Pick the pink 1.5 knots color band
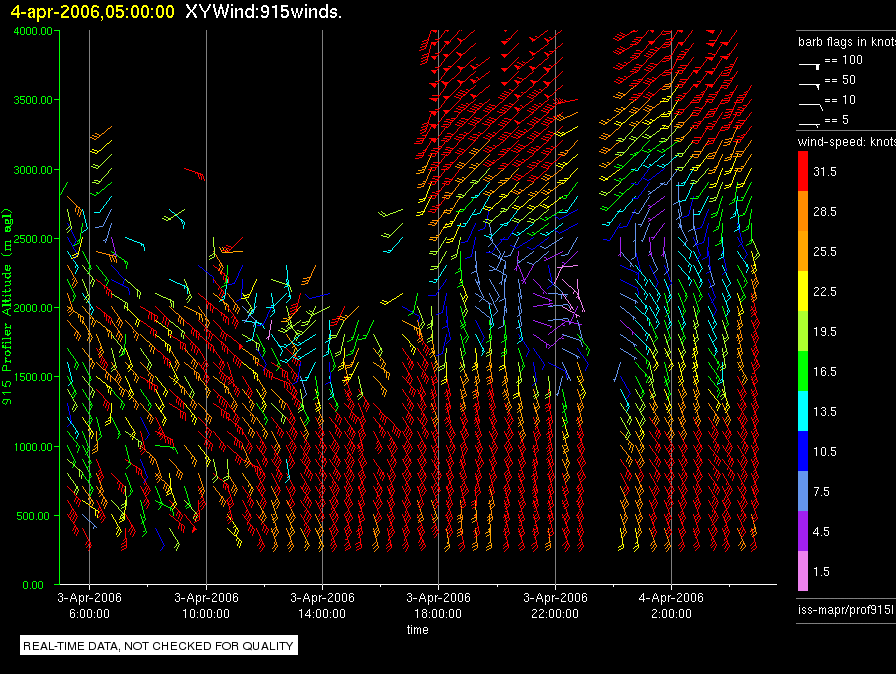The height and width of the screenshot is (674, 896). pos(803,571)
